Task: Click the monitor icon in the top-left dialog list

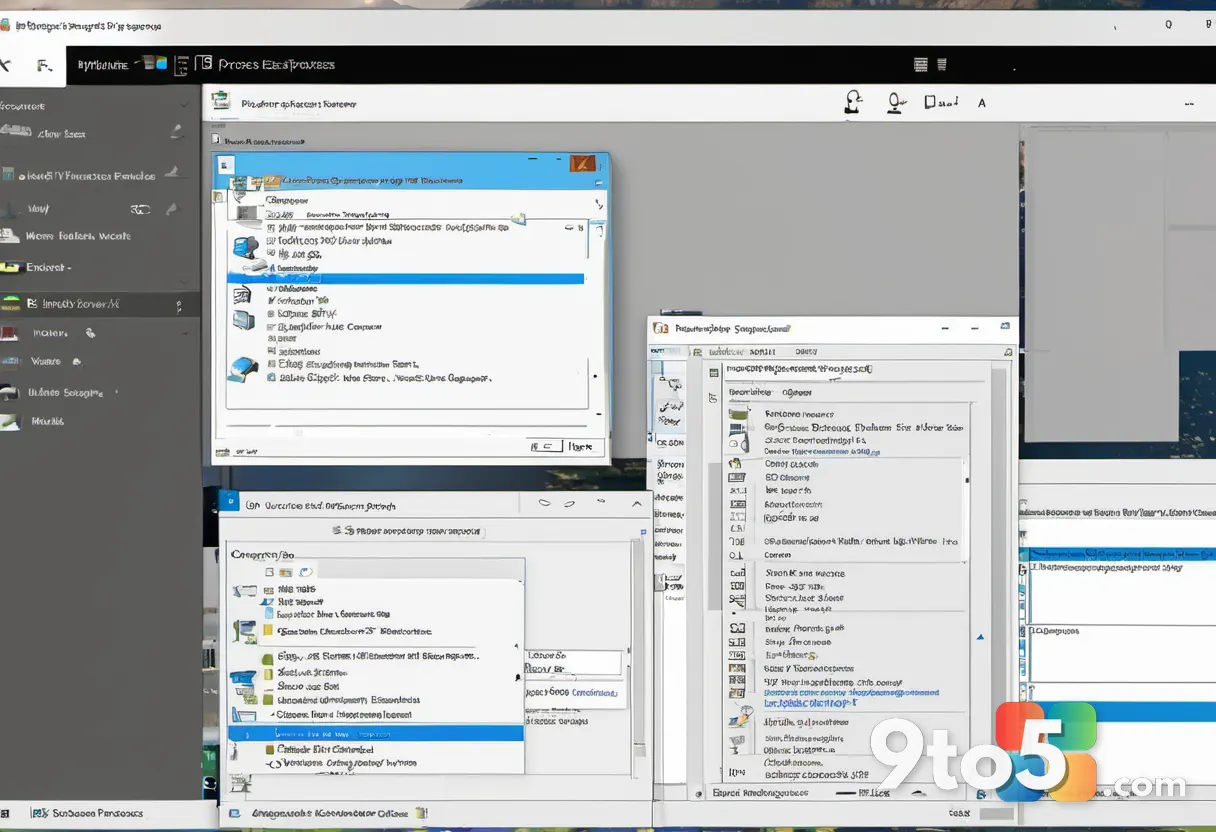Action: pyautogui.click(x=243, y=320)
